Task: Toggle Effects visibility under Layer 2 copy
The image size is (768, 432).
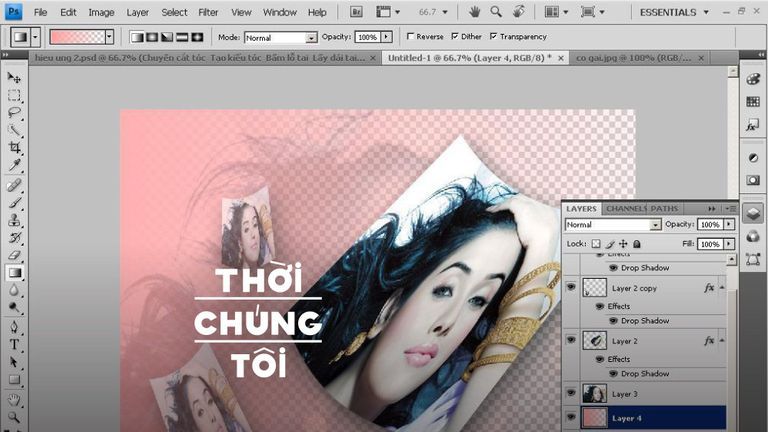Action: pos(600,306)
